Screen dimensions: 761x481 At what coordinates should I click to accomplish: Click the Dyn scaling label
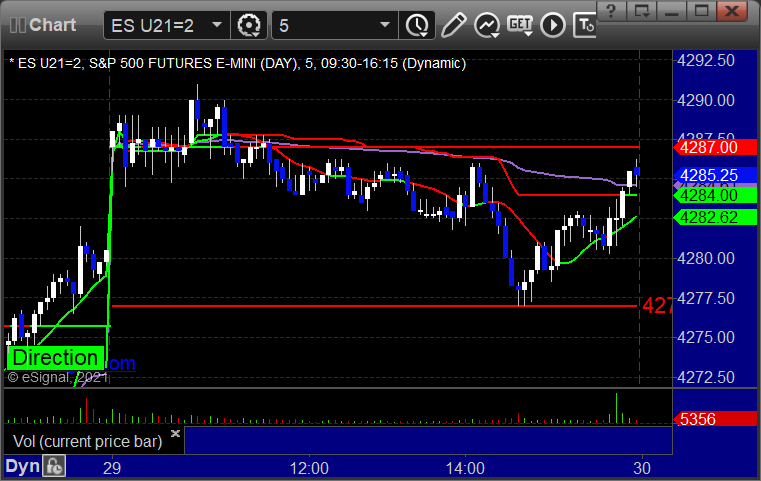coord(22,466)
